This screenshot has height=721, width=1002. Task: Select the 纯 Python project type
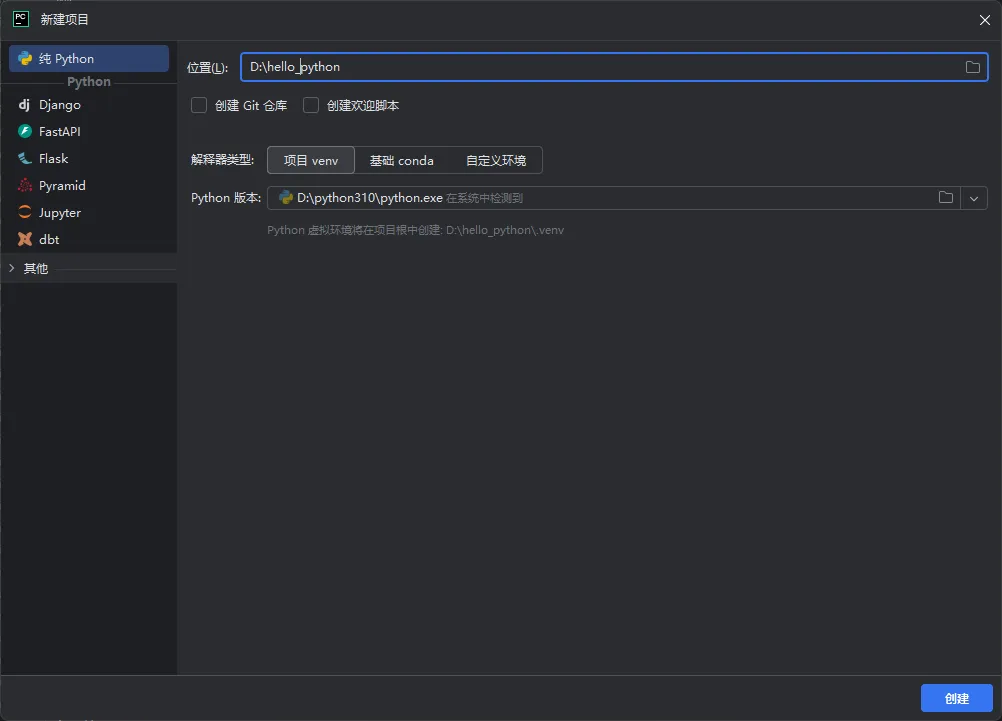(89, 58)
